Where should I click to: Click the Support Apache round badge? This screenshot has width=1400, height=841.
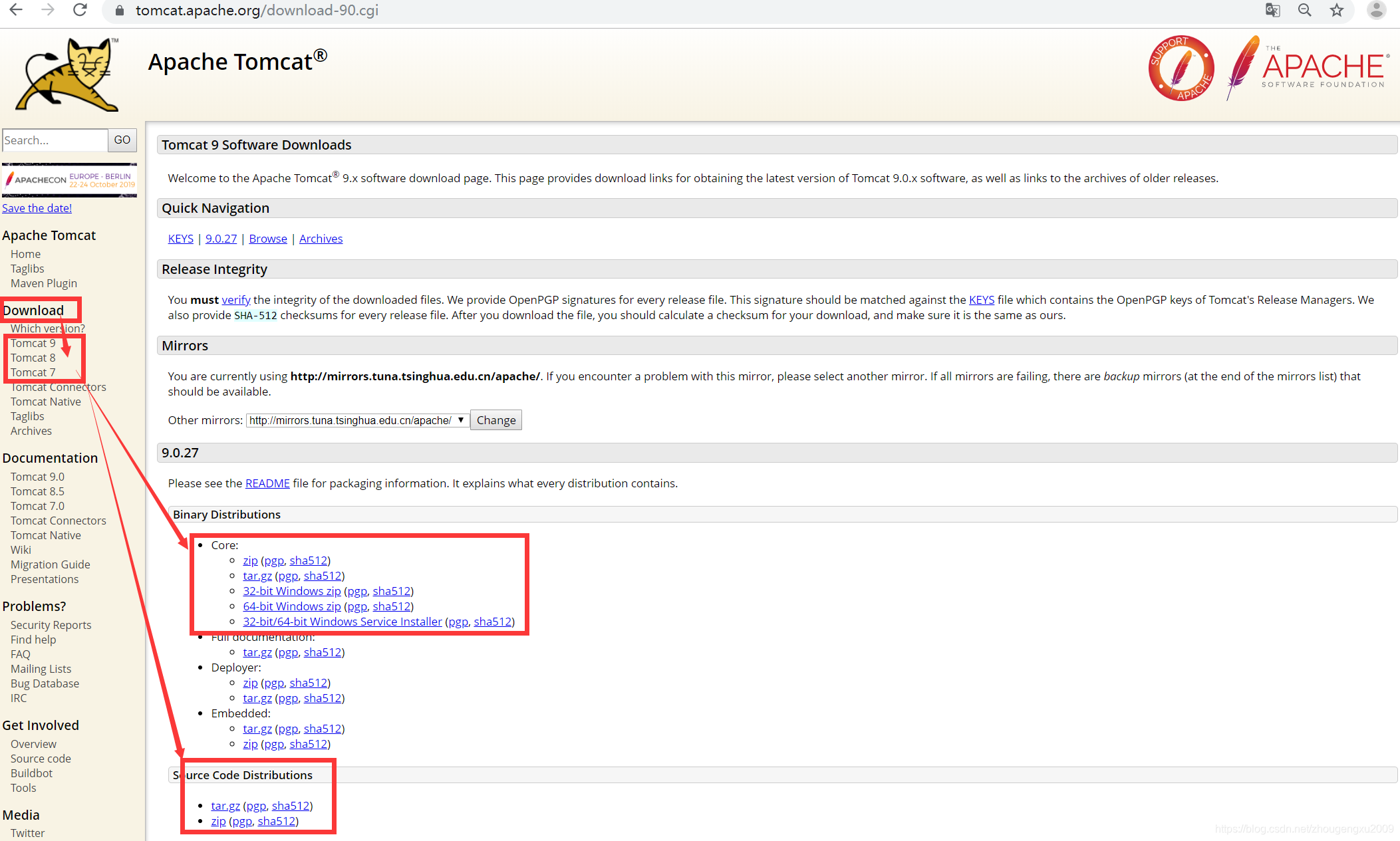pos(1181,68)
